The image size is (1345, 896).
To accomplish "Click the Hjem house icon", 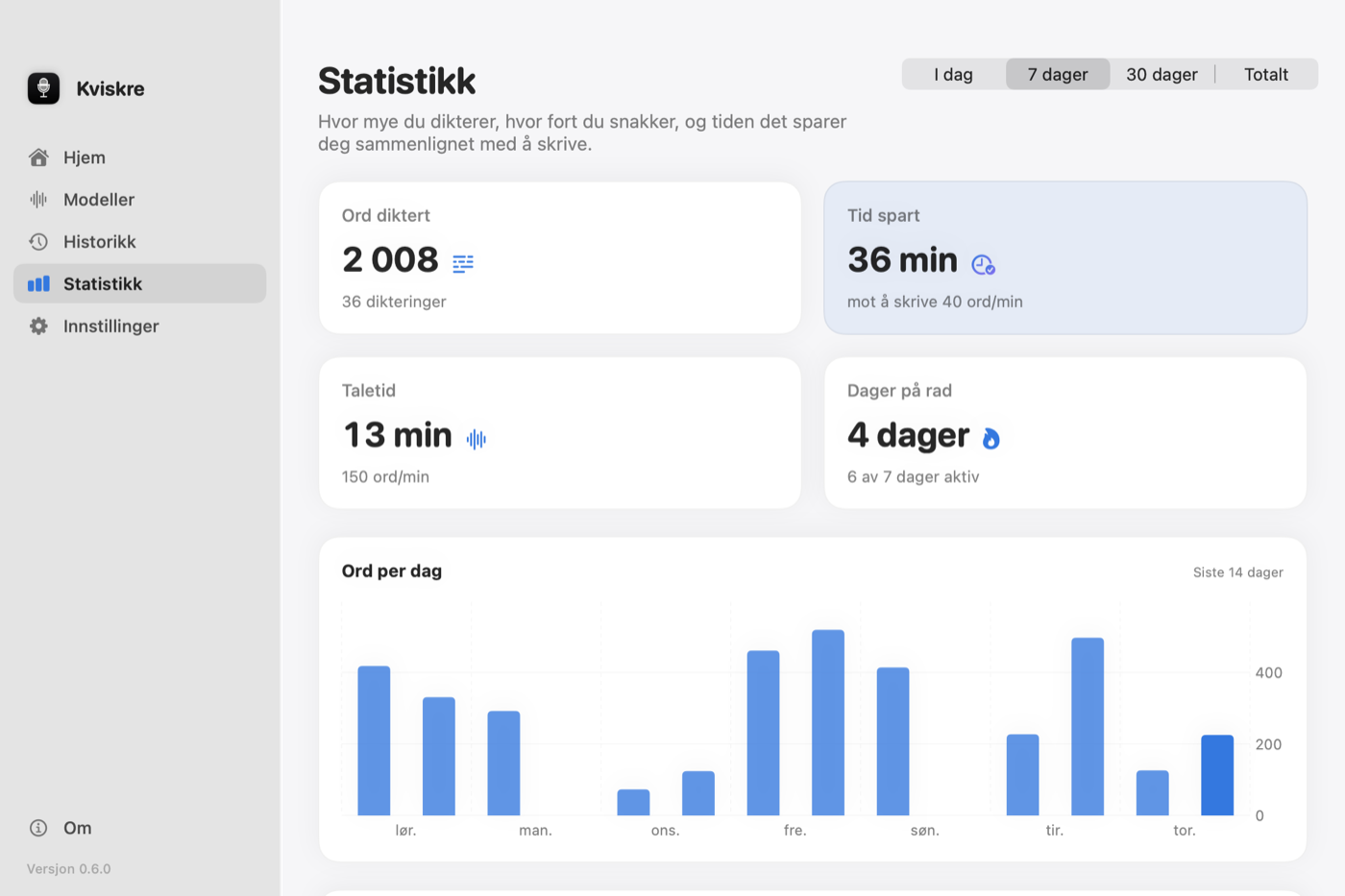I will [38, 157].
